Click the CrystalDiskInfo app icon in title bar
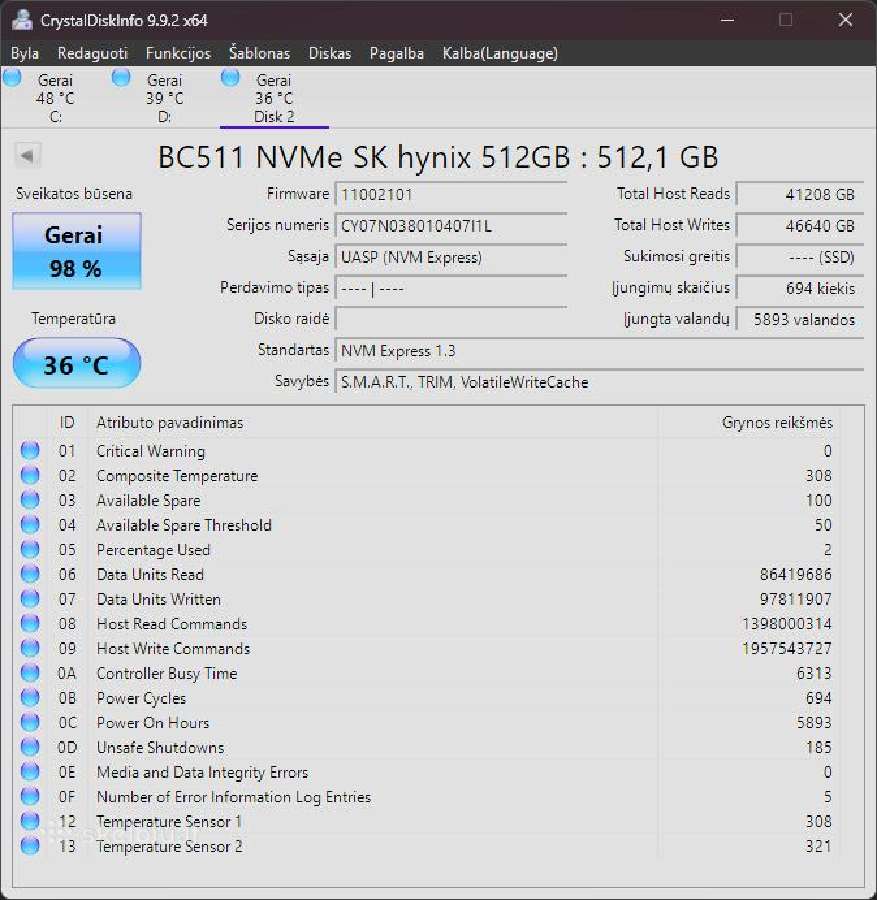 [22, 20]
